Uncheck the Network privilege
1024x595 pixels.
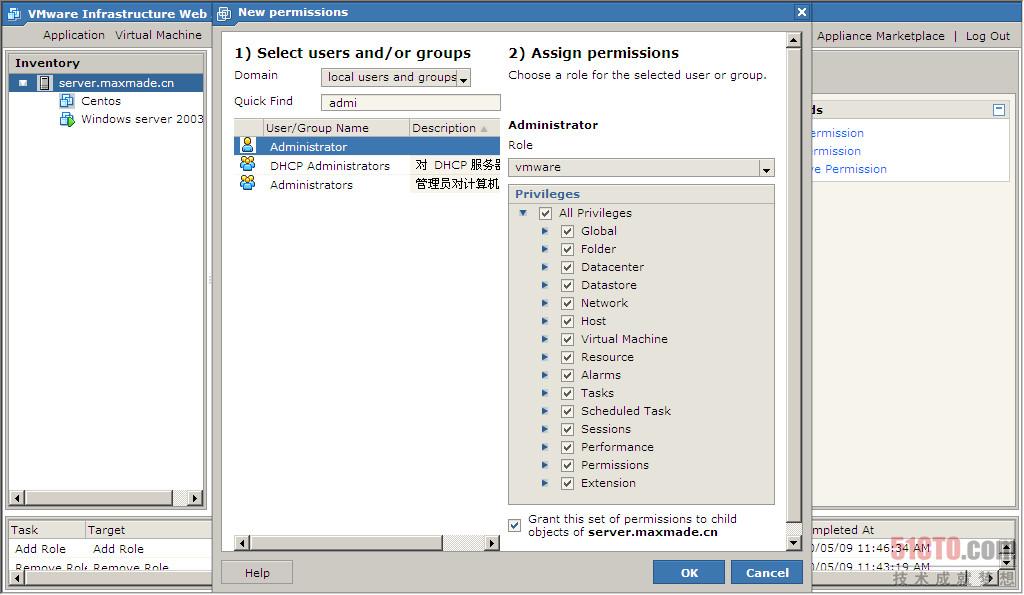coord(568,303)
